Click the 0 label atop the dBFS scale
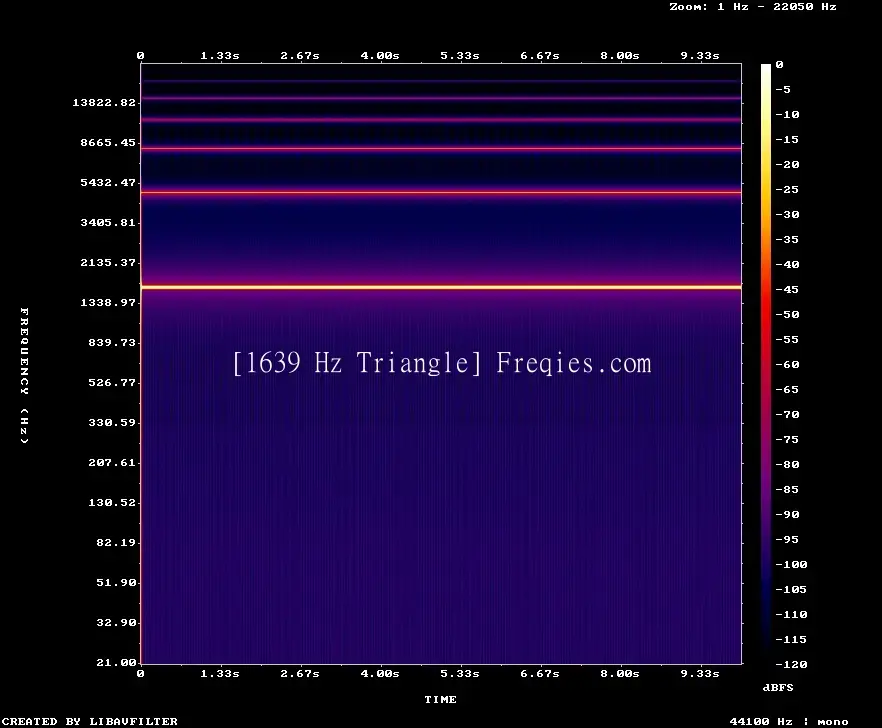This screenshot has width=882, height=728. coord(779,64)
